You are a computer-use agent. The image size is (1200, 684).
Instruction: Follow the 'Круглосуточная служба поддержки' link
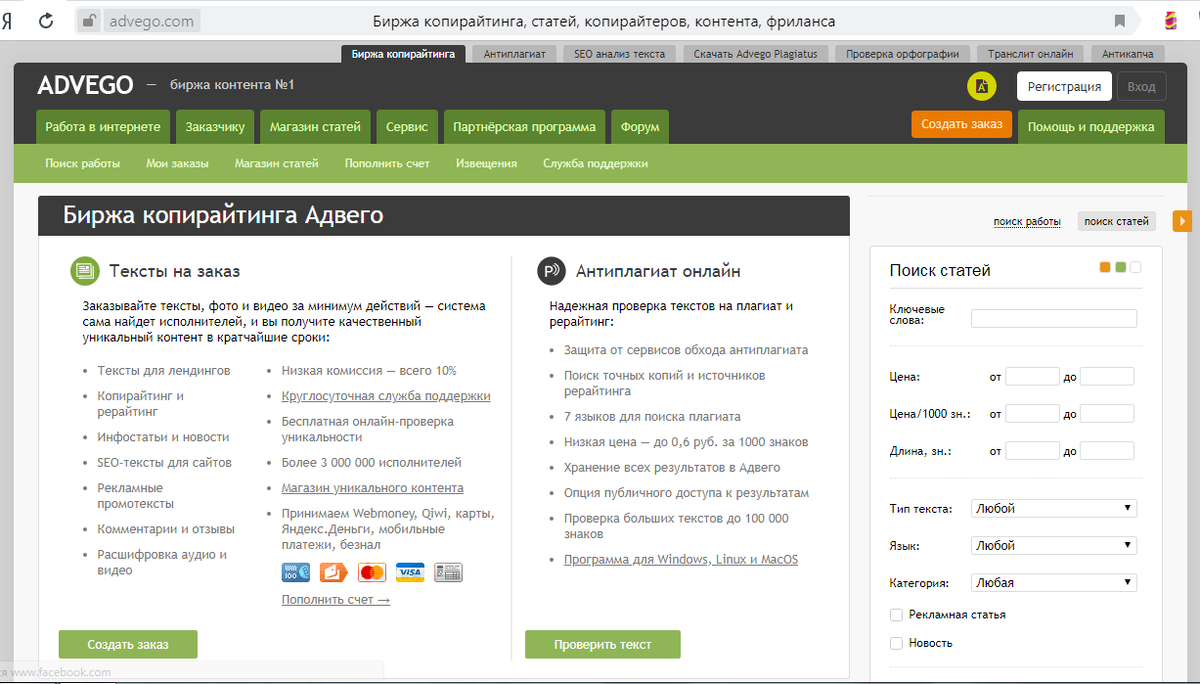[386, 396]
